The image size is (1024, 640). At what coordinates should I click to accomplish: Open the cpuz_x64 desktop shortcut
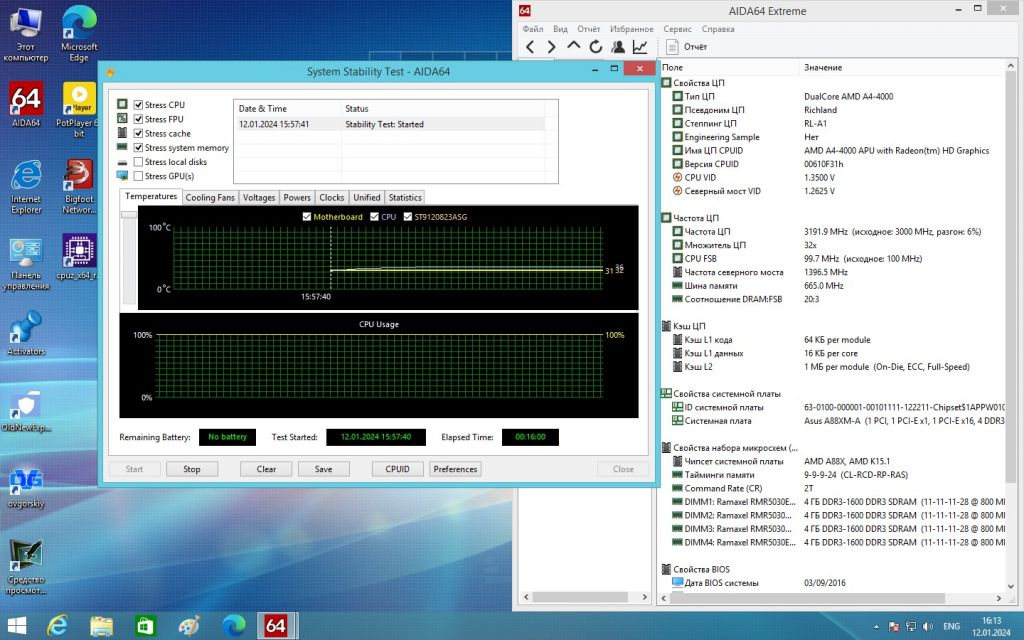click(78, 257)
